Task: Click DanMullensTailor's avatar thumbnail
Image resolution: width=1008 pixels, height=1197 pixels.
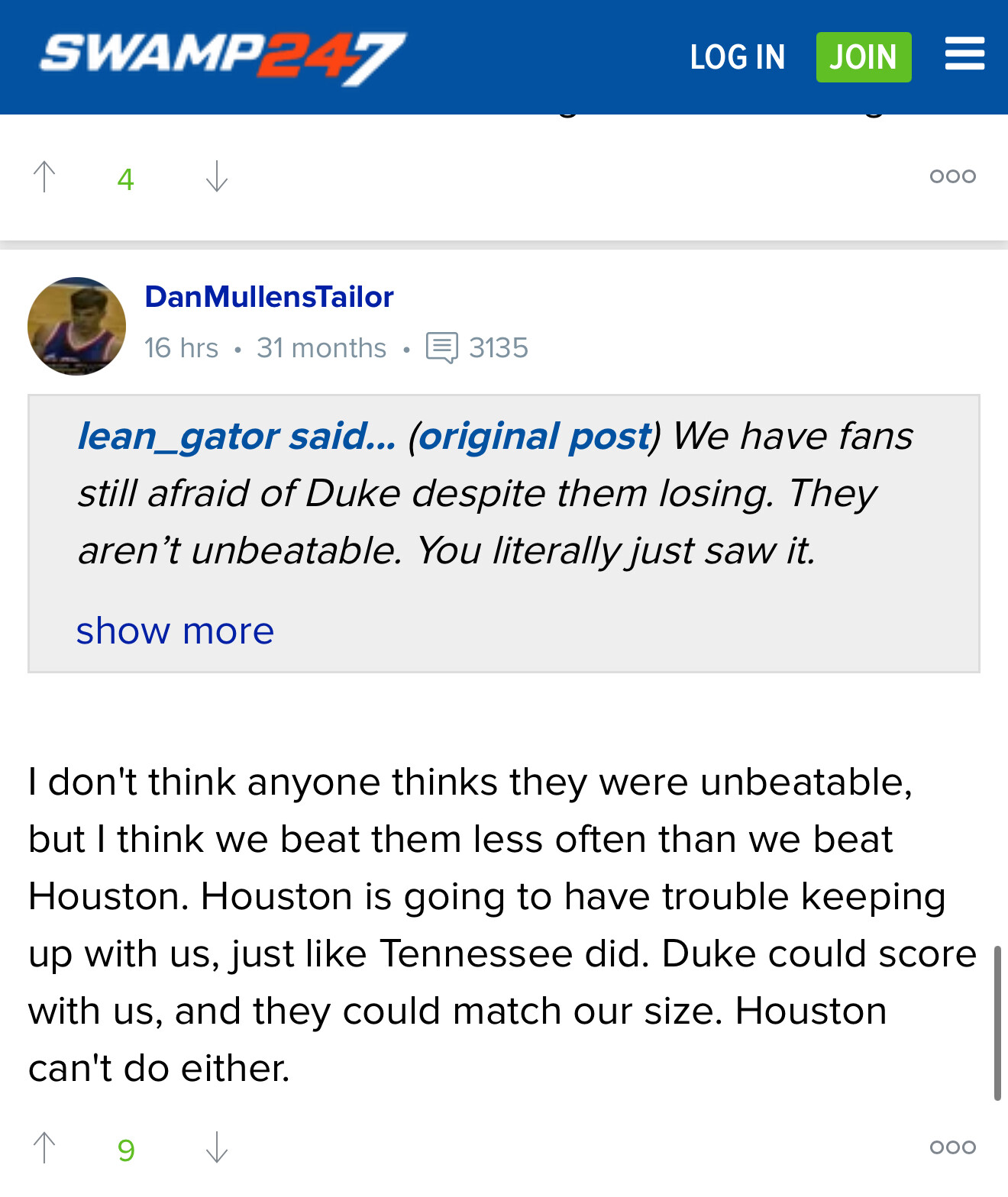Action: click(76, 326)
